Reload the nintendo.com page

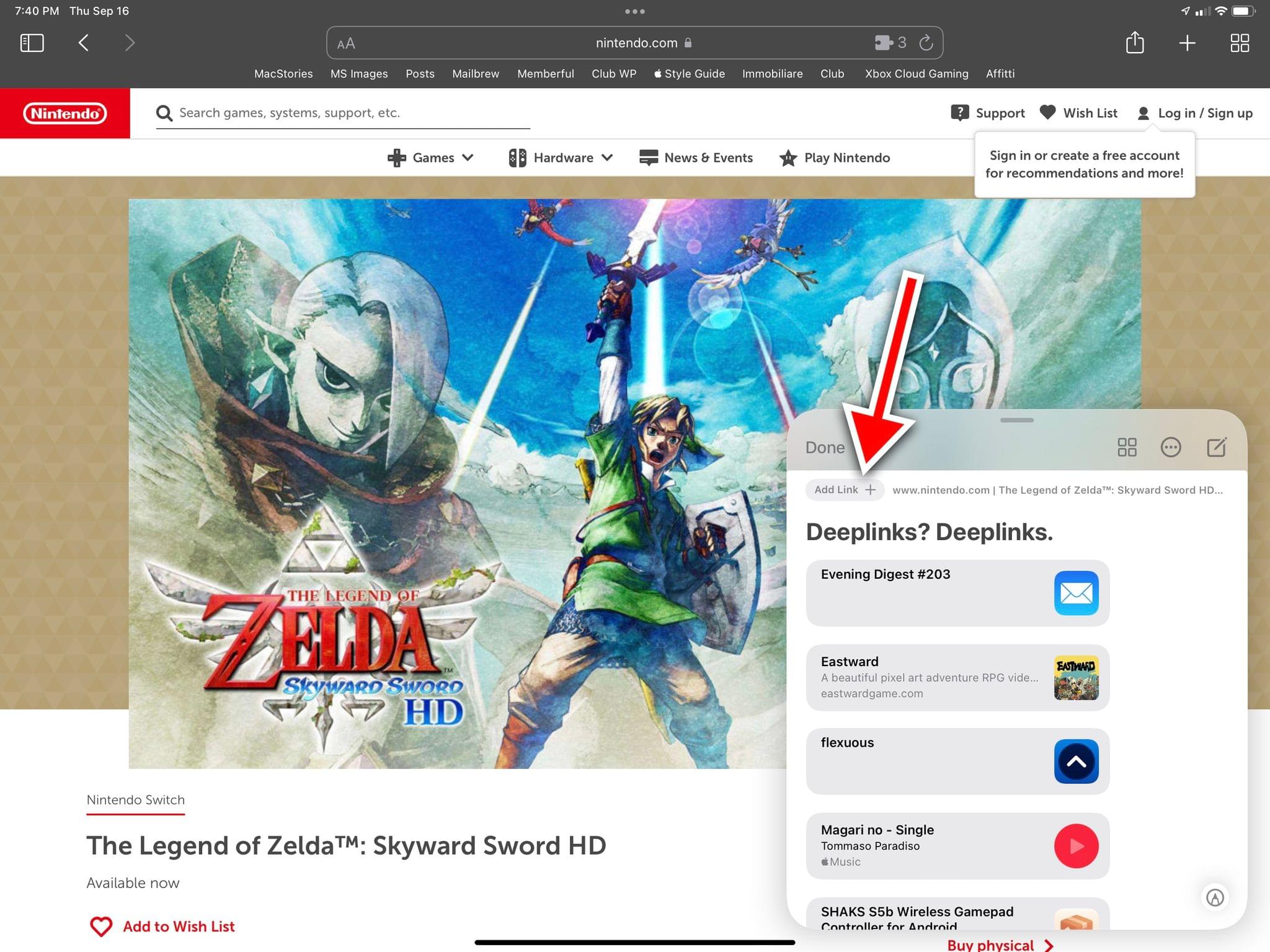[x=926, y=43]
